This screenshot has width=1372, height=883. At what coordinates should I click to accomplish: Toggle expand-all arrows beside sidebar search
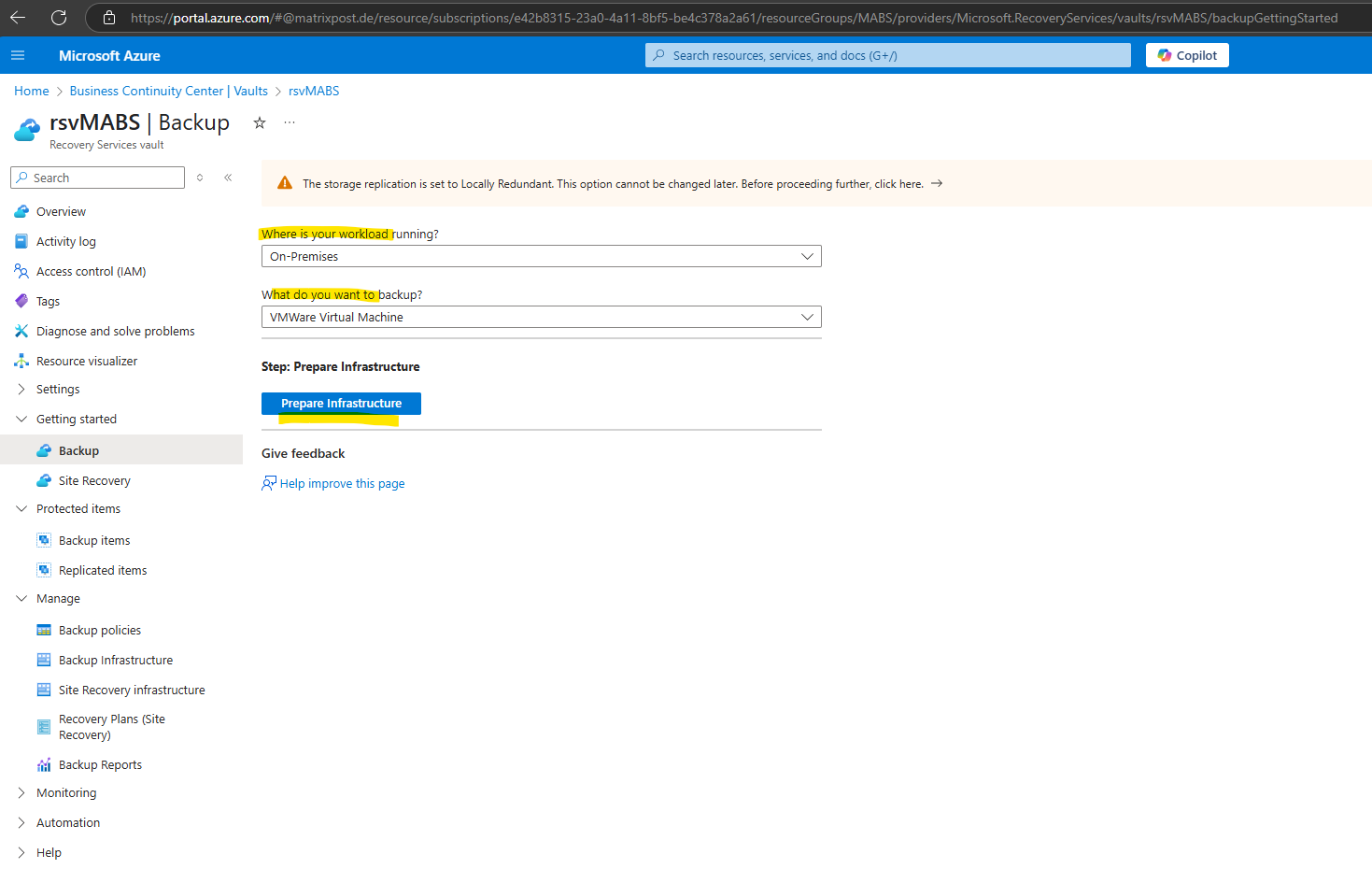(x=200, y=178)
